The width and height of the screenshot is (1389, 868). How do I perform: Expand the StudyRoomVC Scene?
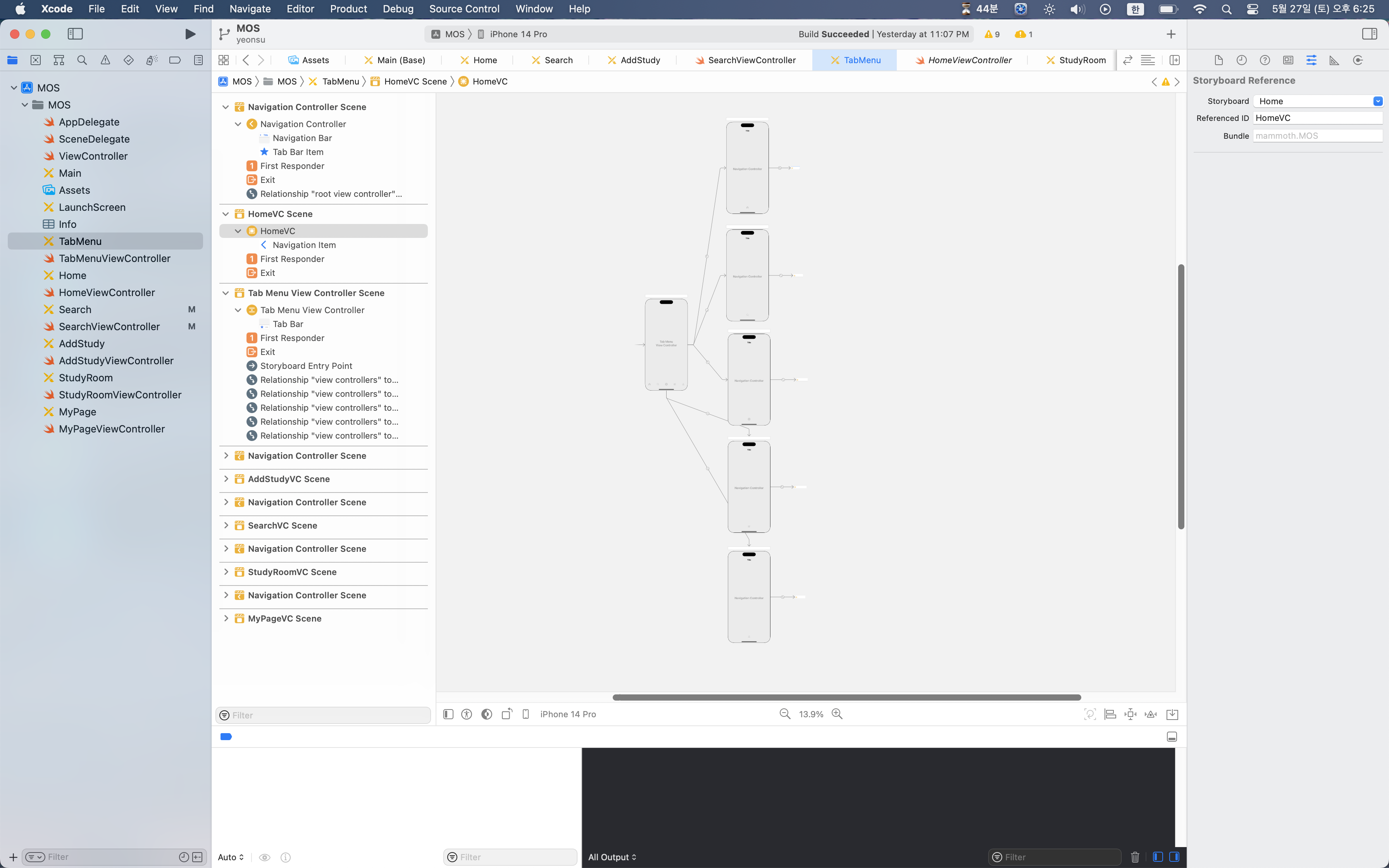226,572
